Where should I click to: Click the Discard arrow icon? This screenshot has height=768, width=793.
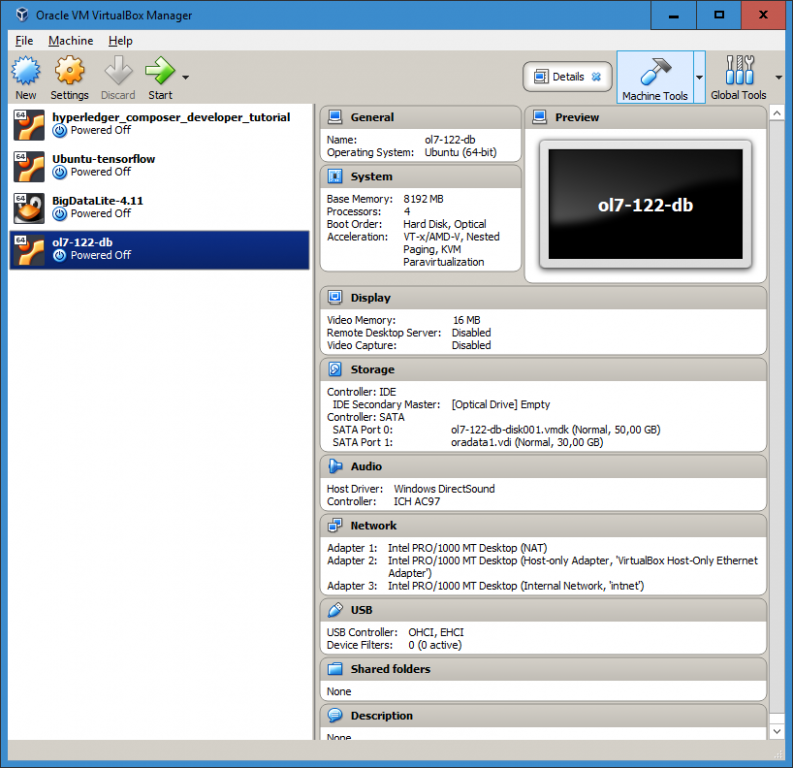point(118,71)
